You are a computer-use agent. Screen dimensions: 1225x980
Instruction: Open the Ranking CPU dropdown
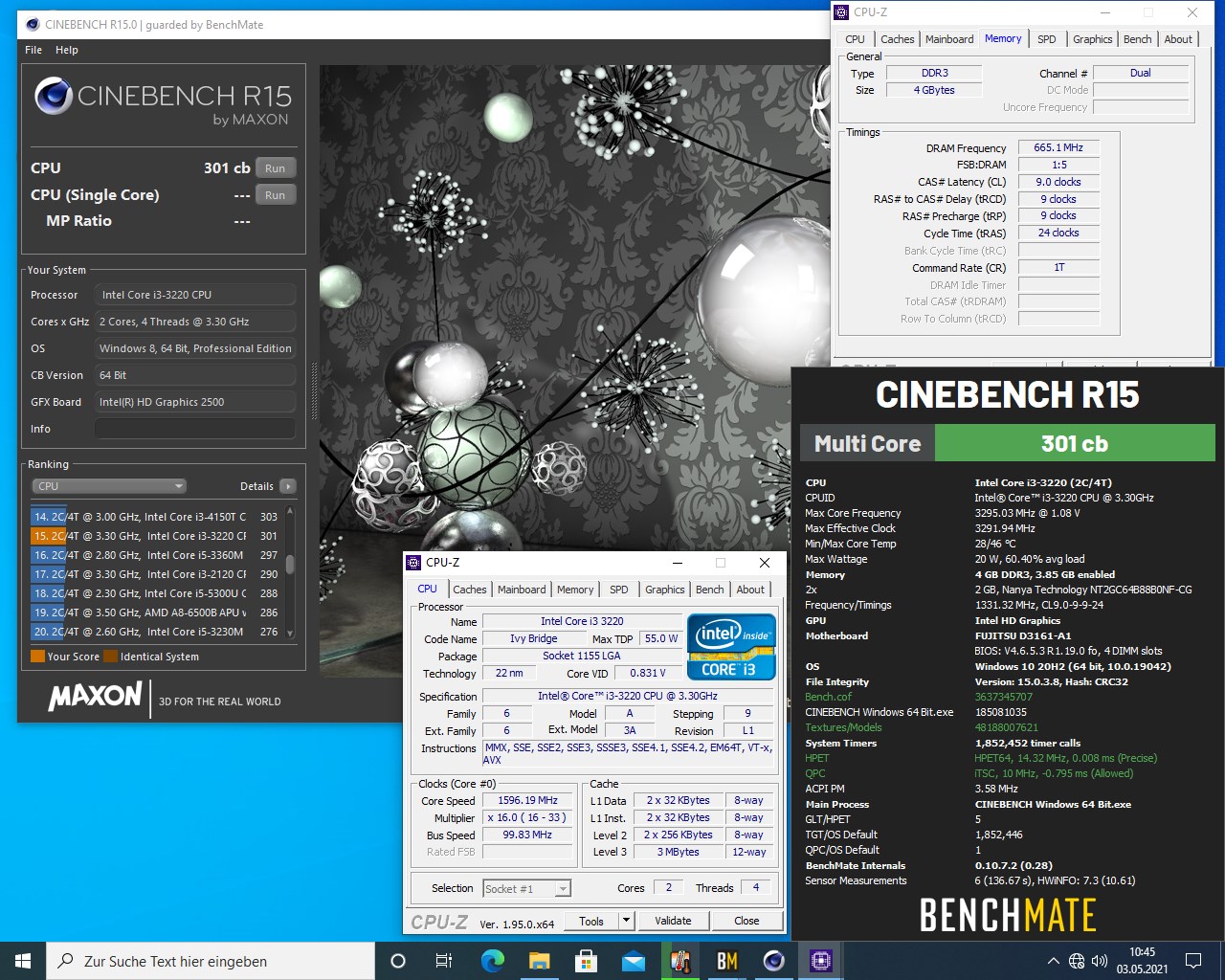[x=109, y=486]
